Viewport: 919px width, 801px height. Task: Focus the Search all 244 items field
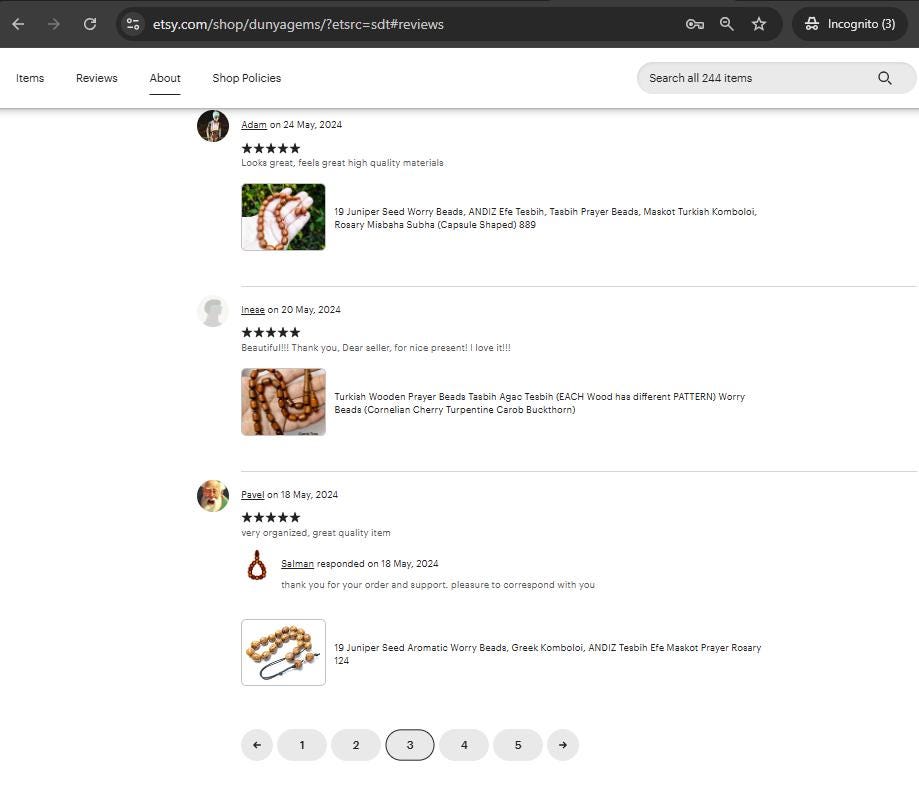tap(776, 78)
